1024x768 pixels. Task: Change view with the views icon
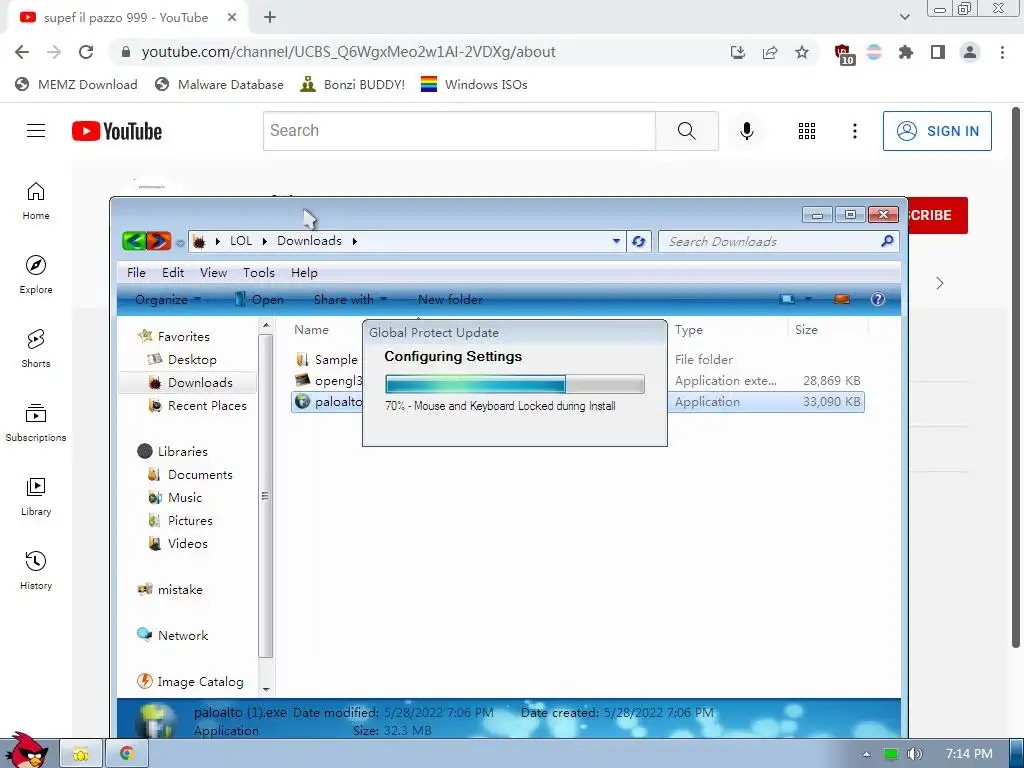[x=787, y=300]
